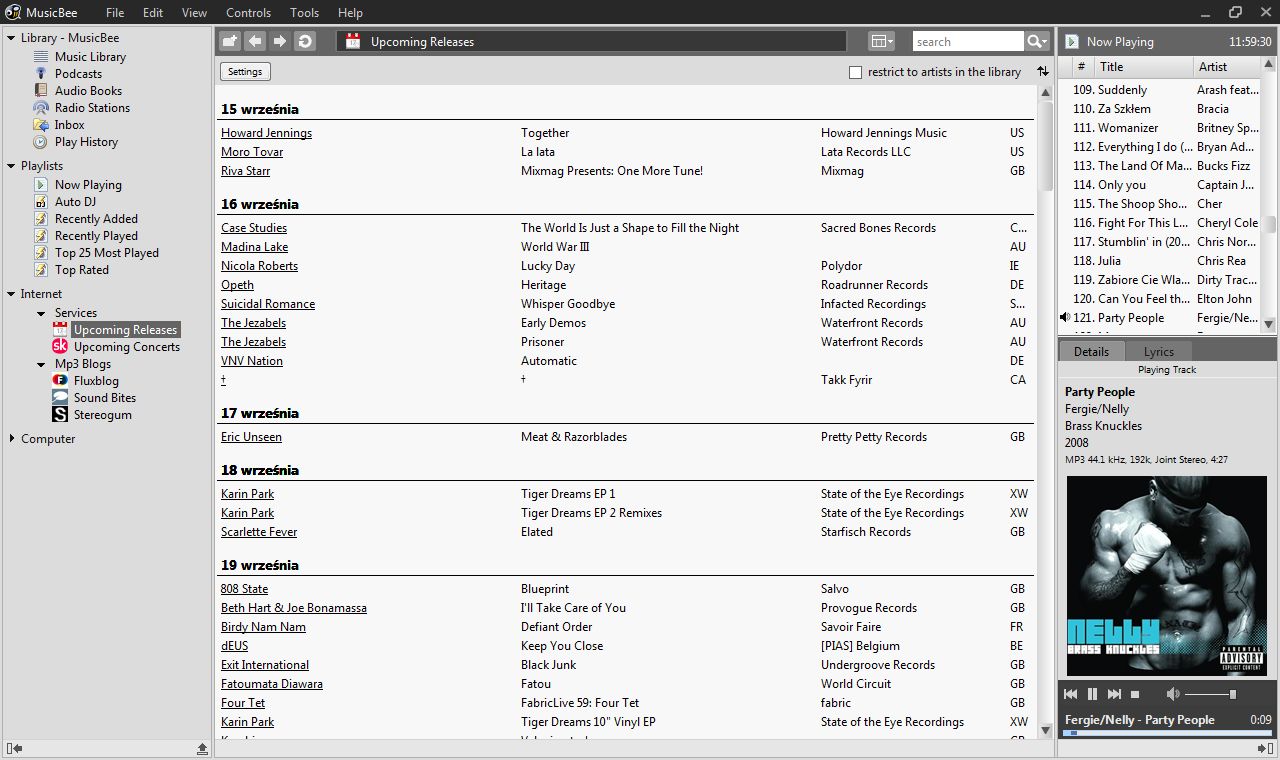Collapse the Services tree node
The width and height of the screenshot is (1280, 760).
point(41,313)
